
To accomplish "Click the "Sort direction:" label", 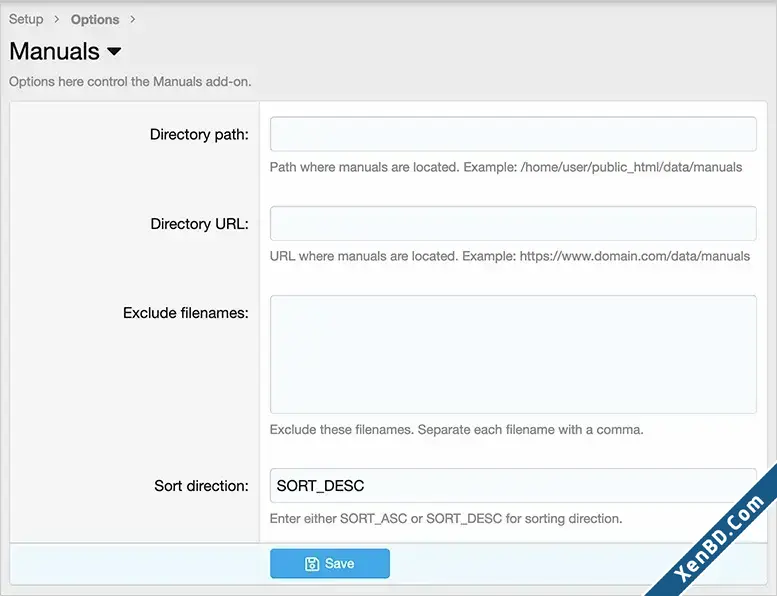I will pos(201,486).
